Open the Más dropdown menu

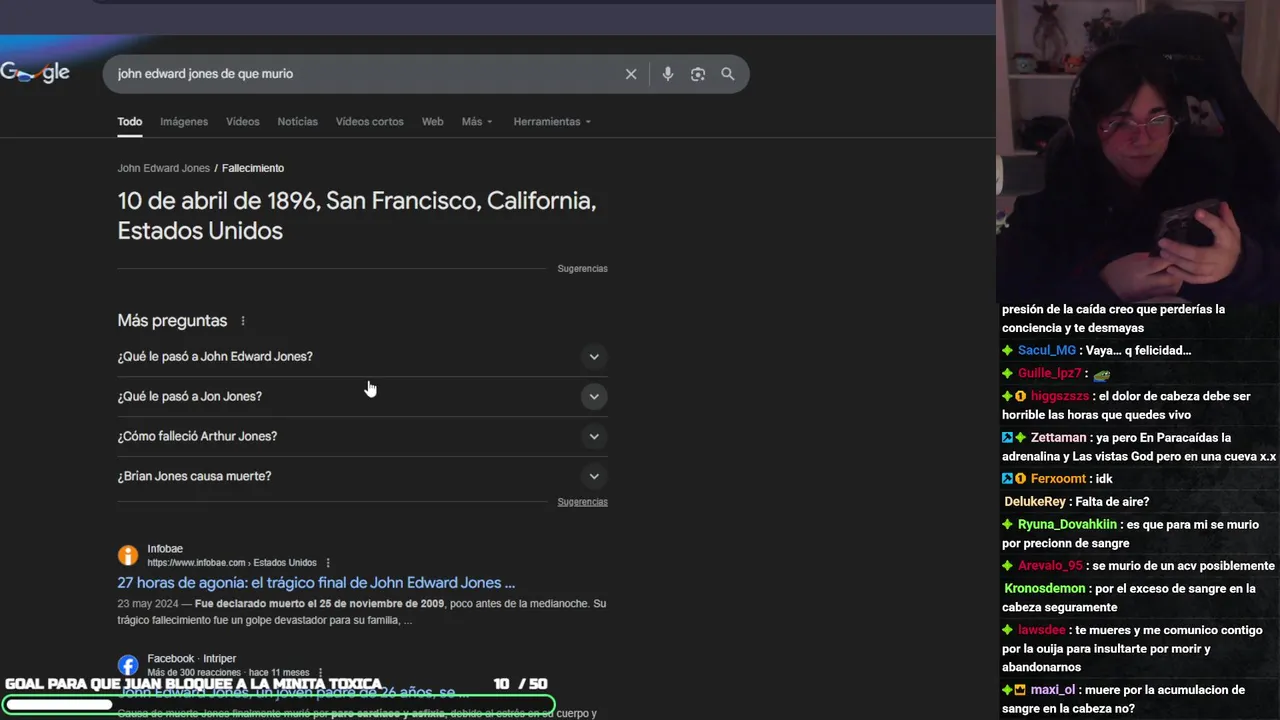click(477, 121)
